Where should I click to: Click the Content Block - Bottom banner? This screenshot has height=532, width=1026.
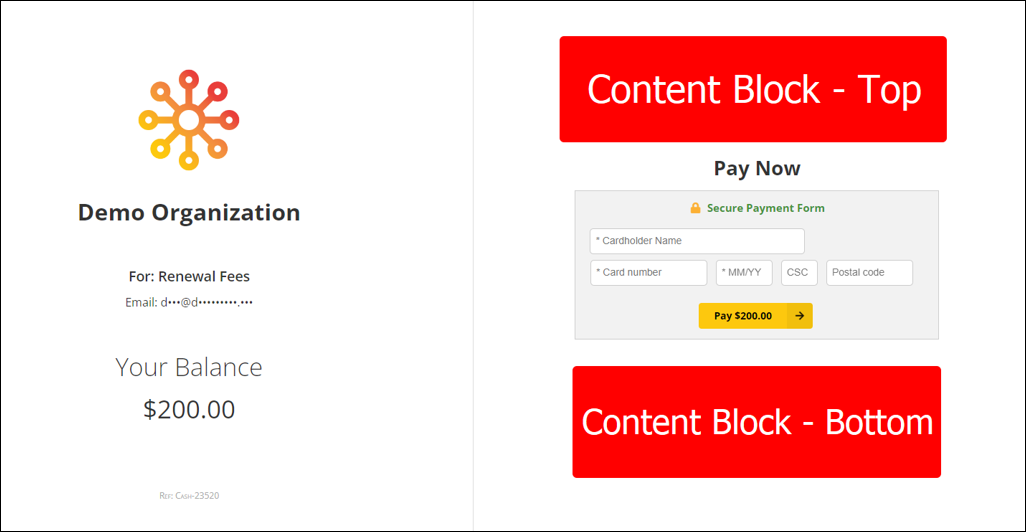(x=756, y=422)
